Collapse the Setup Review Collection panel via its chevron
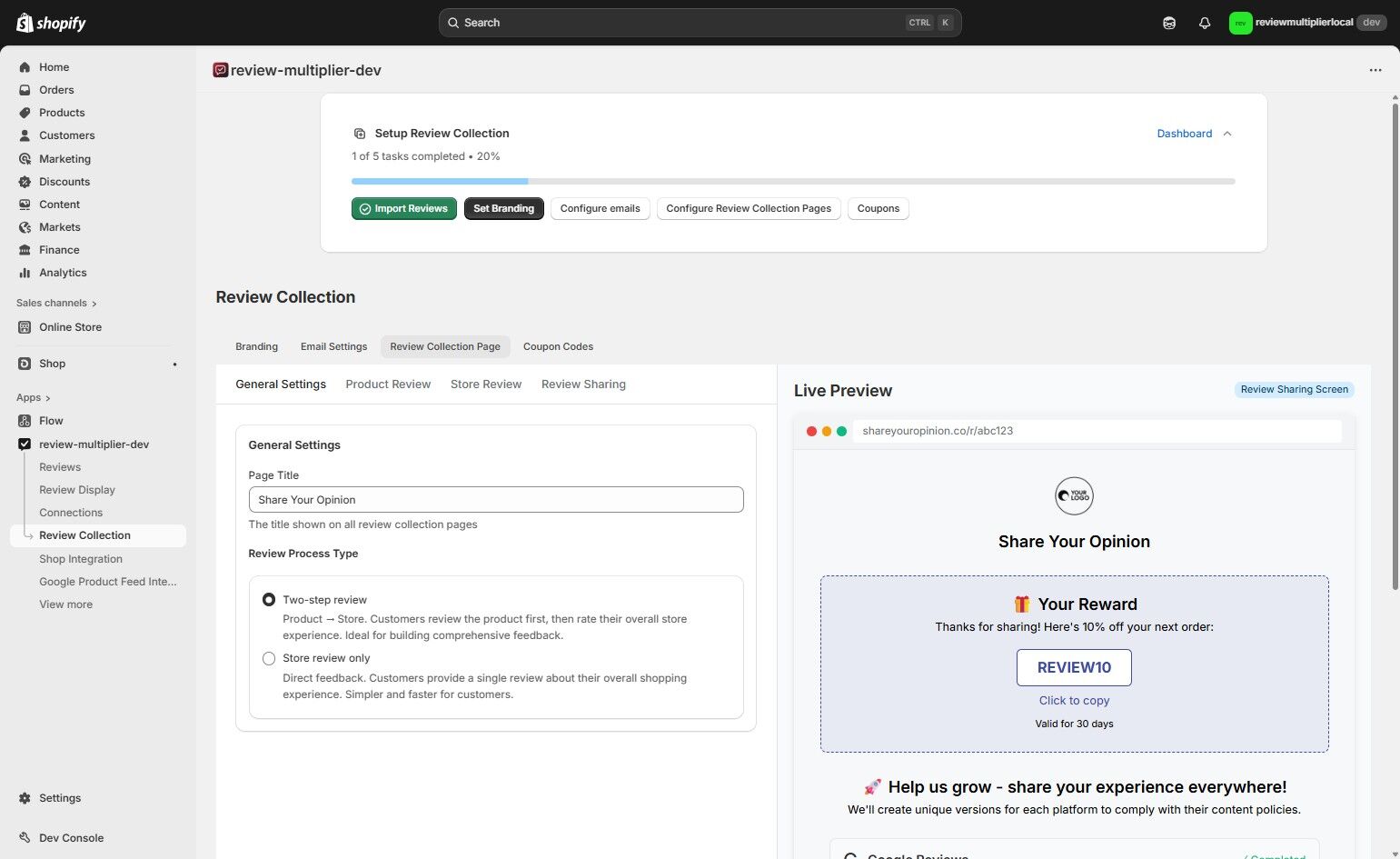The height and width of the screenshot is (859, 1400). click(1227, 133)
